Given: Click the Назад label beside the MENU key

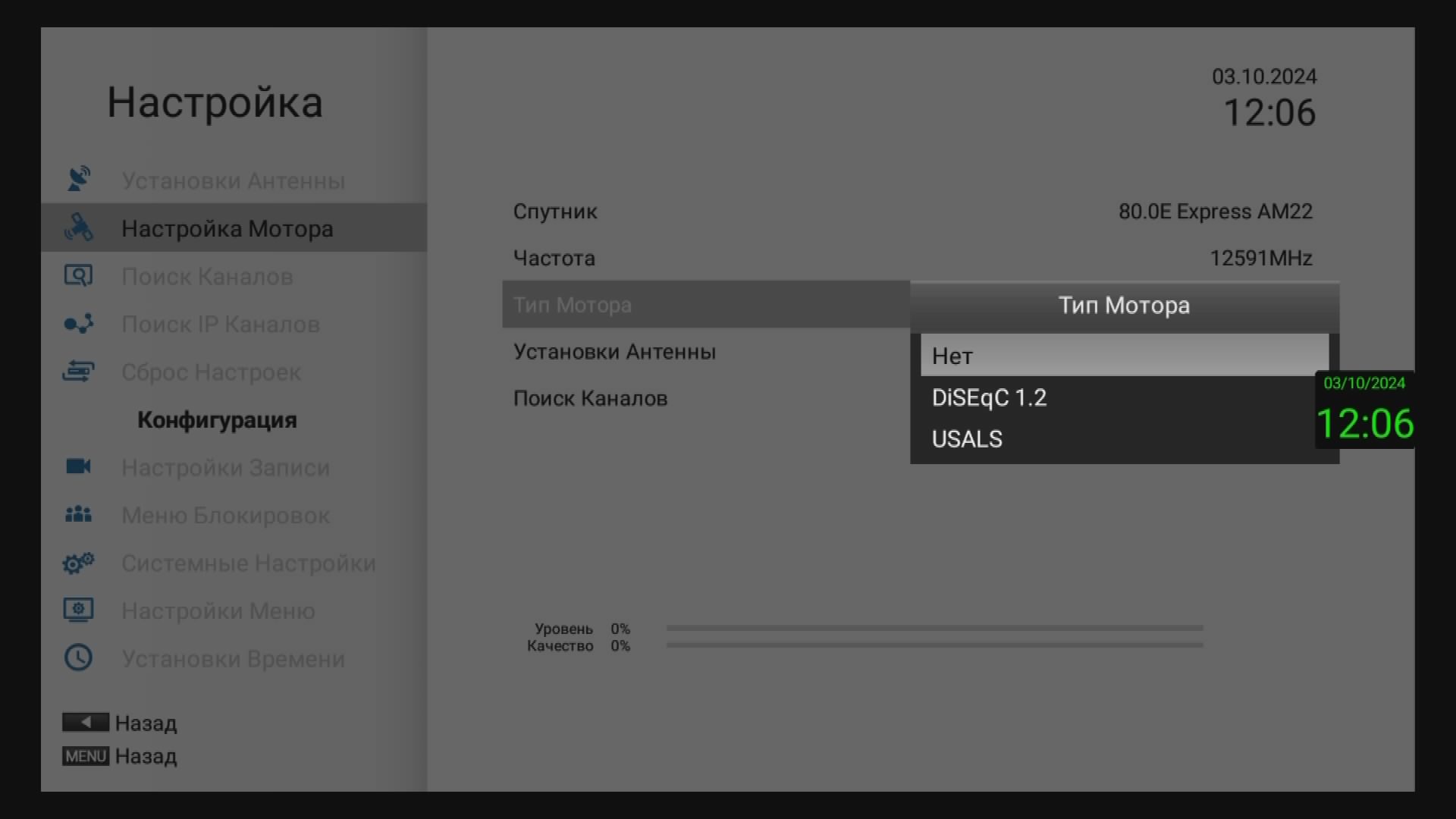Looking at the screenshot, I should tap(146, 756).
